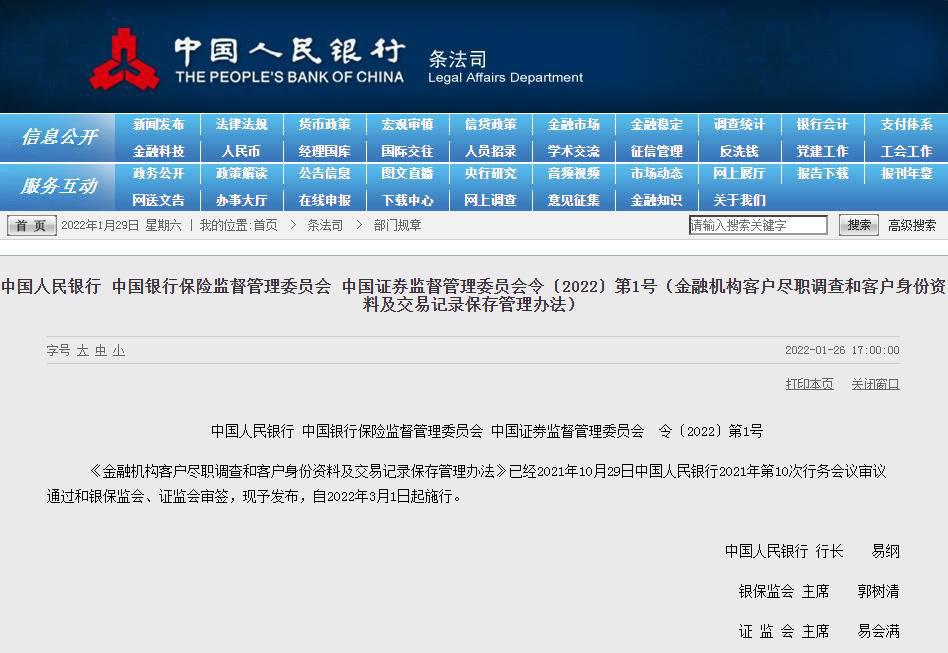Focus the keyword search input field

coord(758,226)
